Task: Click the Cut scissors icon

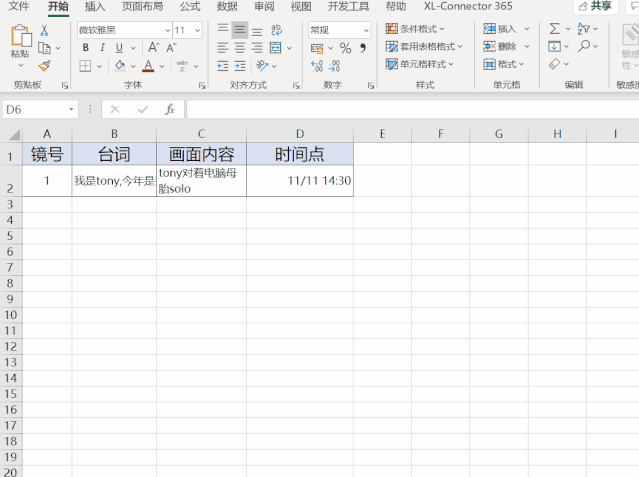Action: pos(44,30)
